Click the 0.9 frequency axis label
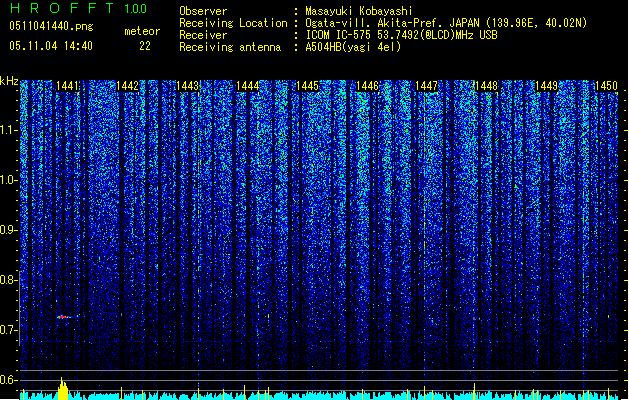This screenshot has height=400, width=629. click(9, 230)
